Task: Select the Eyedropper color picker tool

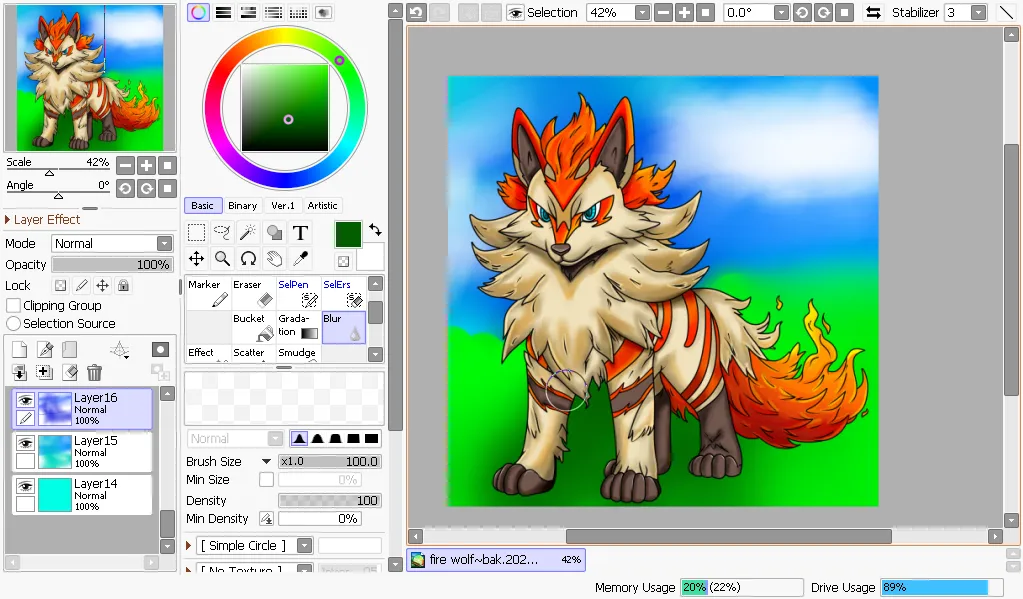Action: click(300, 258)
